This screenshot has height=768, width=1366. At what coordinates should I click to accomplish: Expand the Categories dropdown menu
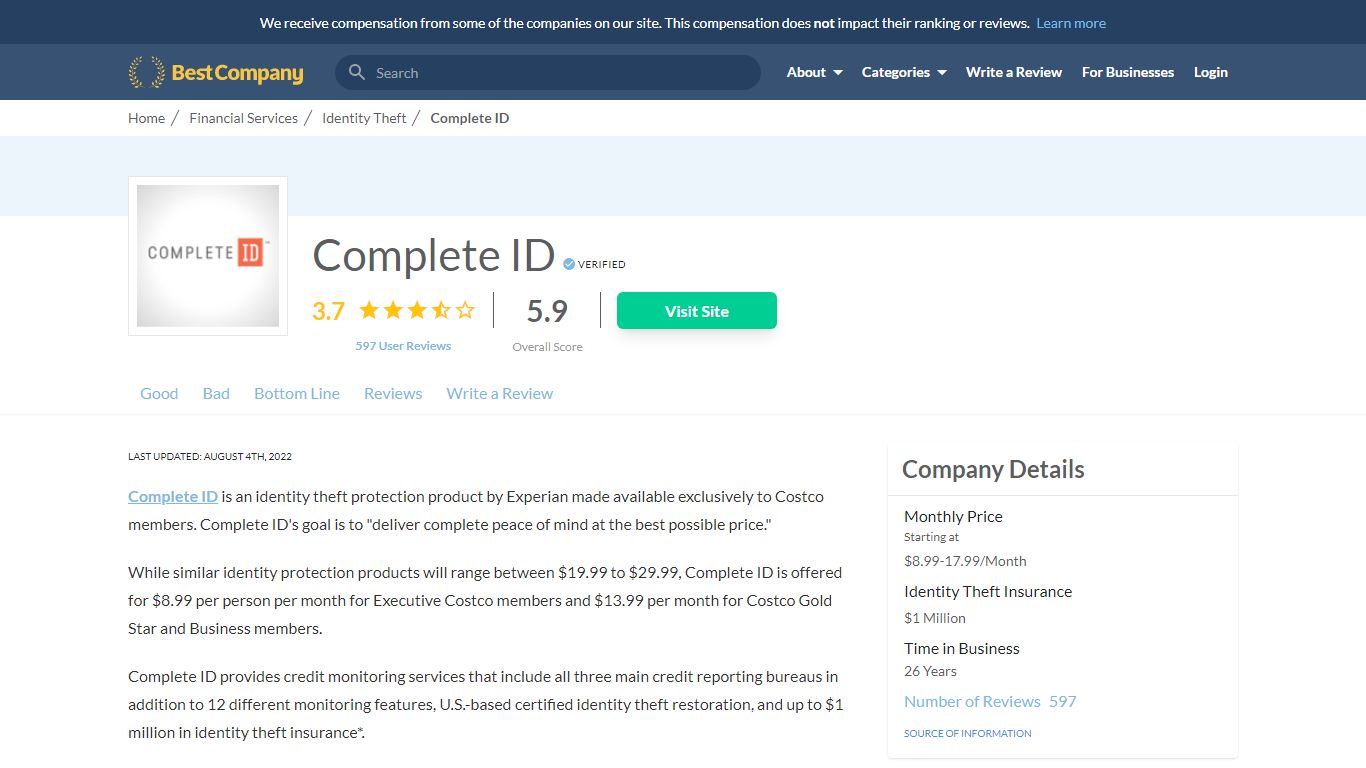[x=904, y=72]
